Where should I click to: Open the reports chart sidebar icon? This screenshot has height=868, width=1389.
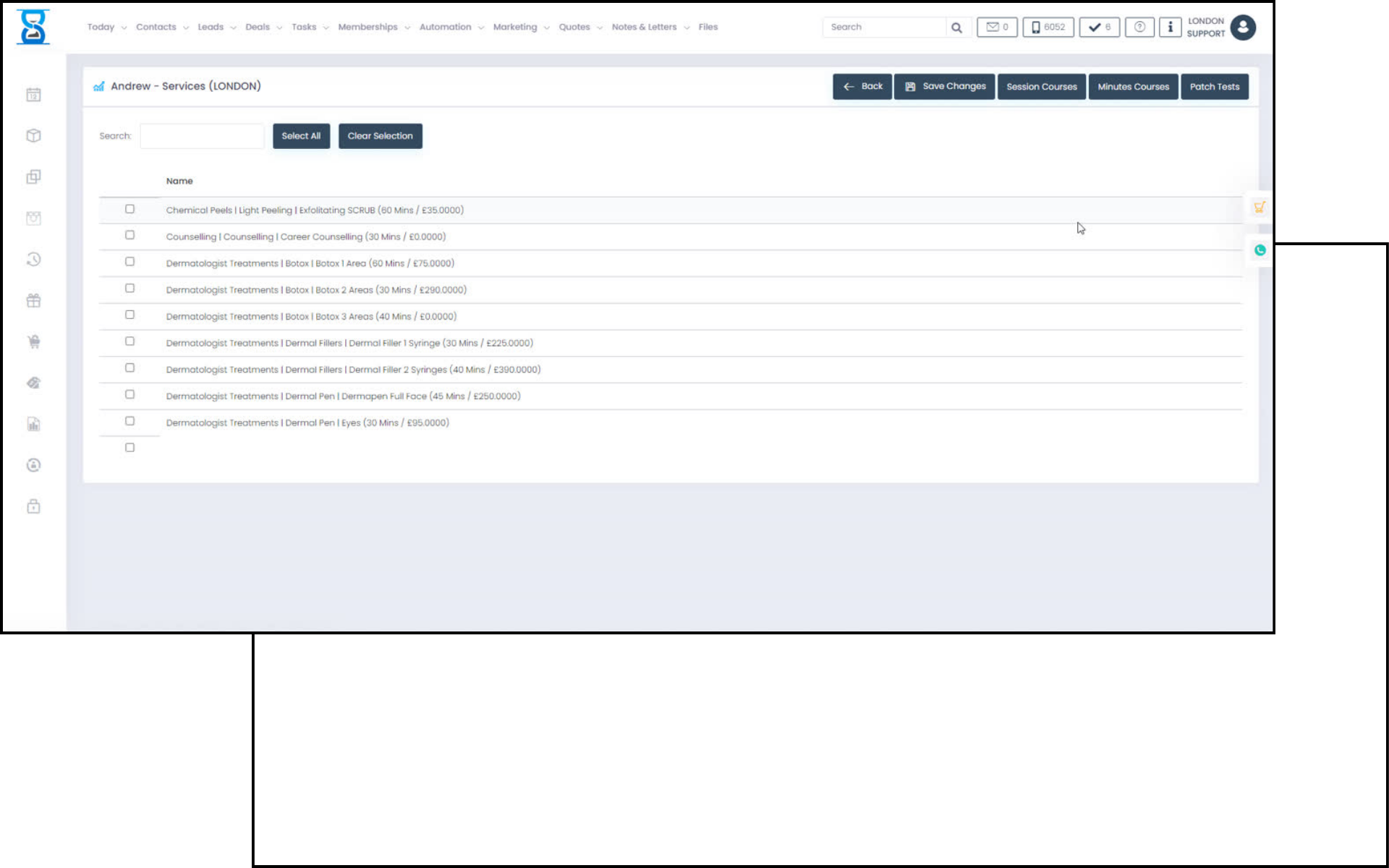tap(33, 425)
